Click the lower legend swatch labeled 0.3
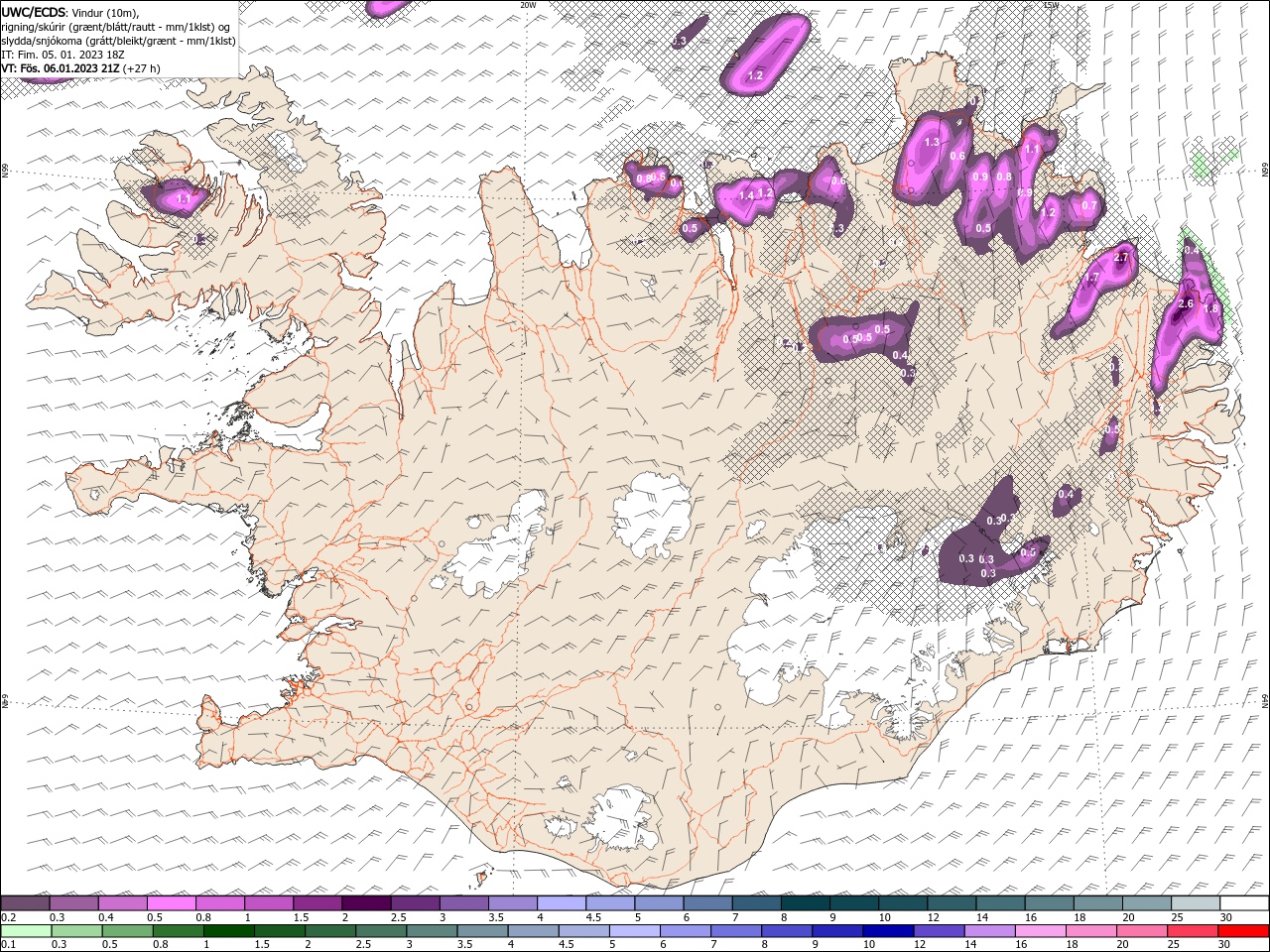The height and width of the screenshot is (952, 1270). [x=75, y=931]
